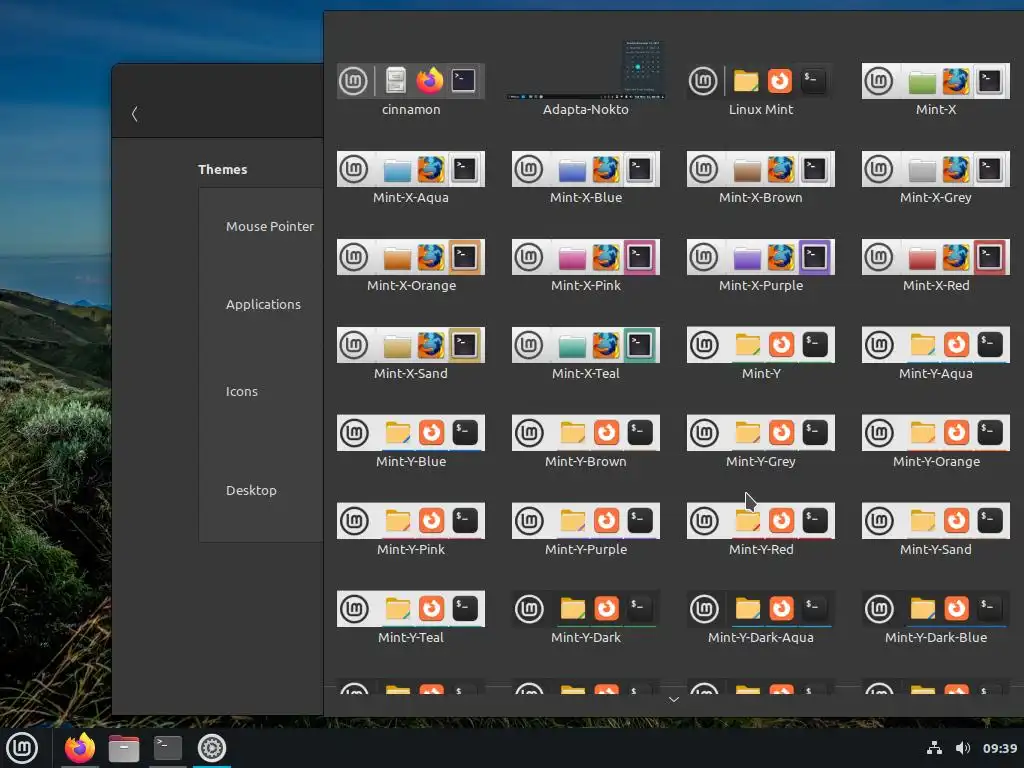Go back using the Themes window arrow
This screenshot has width=1024, height=768.
[x=135, y=114]
